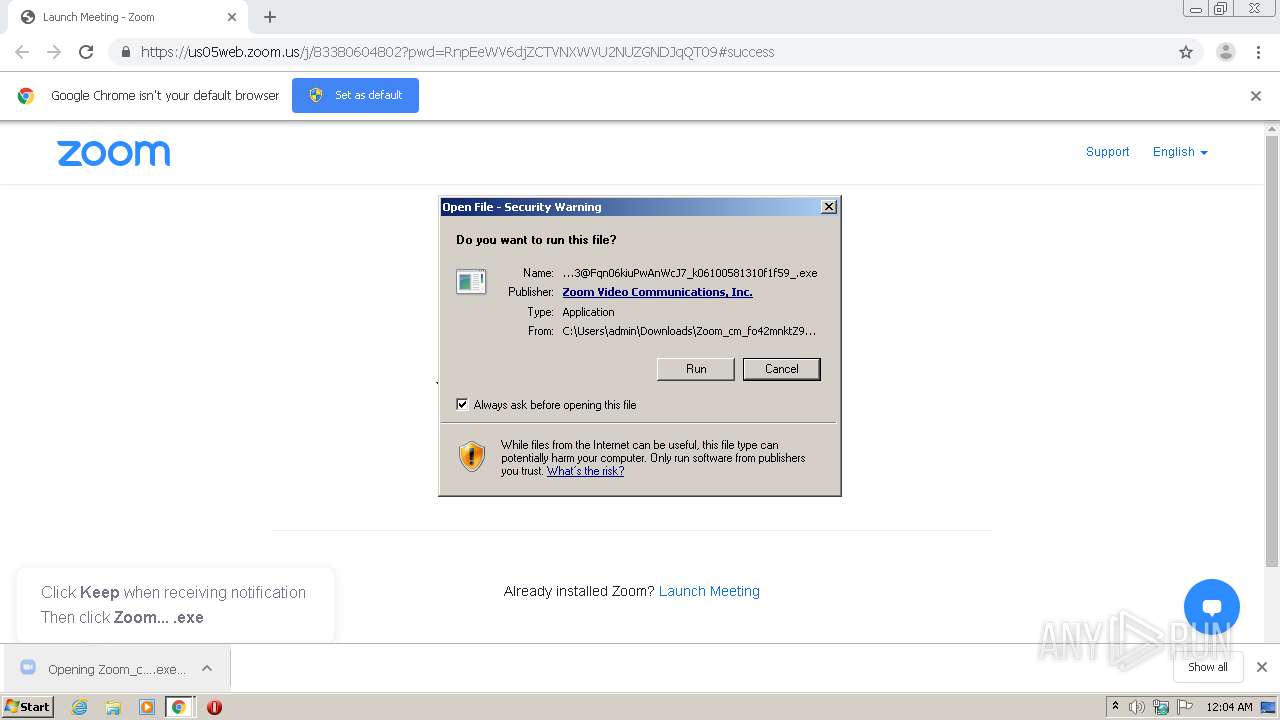Expand the English language dropdown
The image size is (1280, 720).
[1180, 152]
